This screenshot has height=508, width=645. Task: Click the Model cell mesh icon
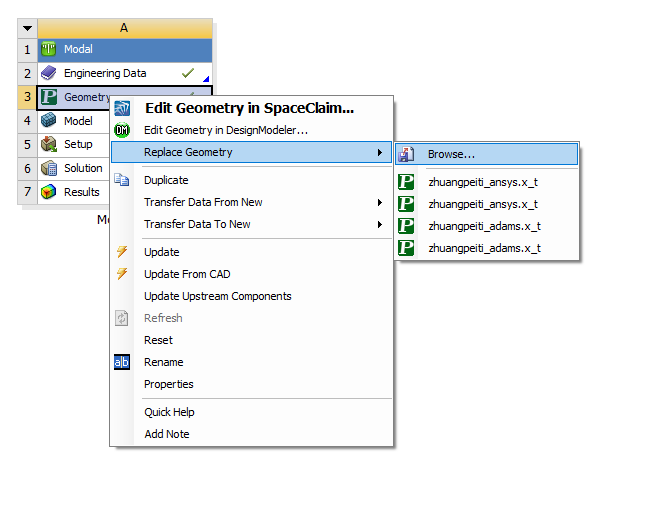(49, 121)
